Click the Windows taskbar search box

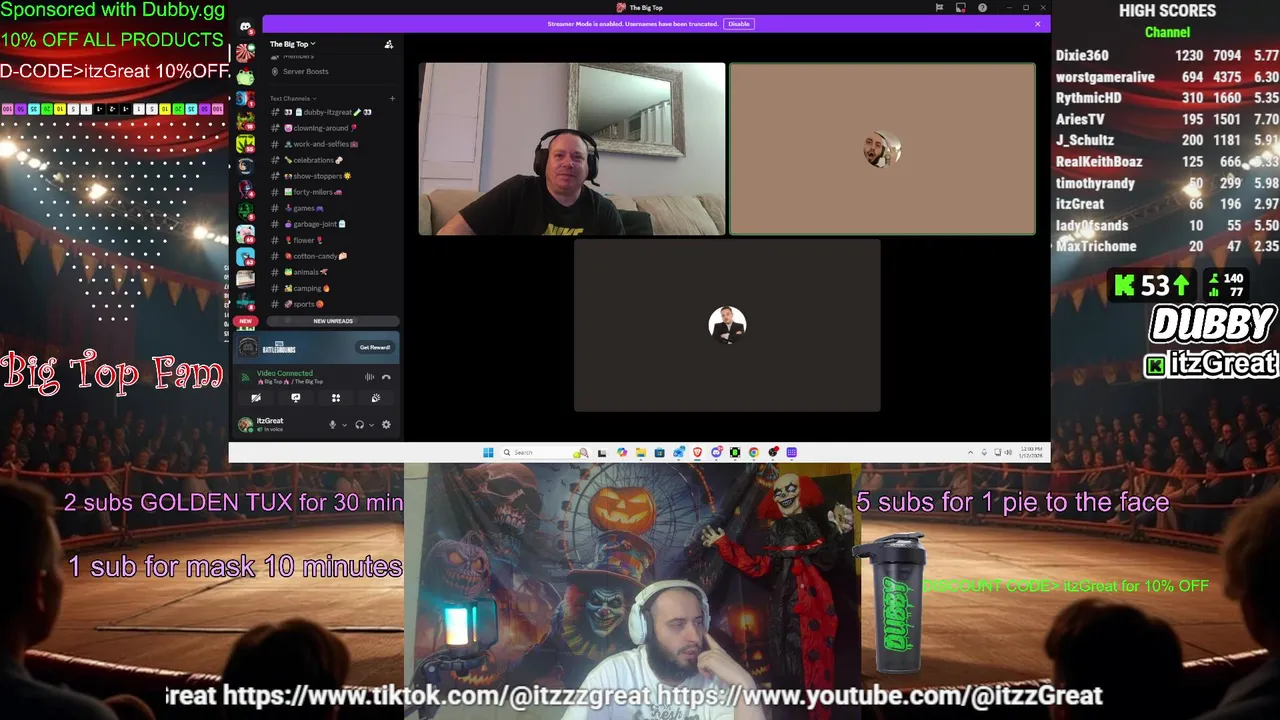coord(545,453)
